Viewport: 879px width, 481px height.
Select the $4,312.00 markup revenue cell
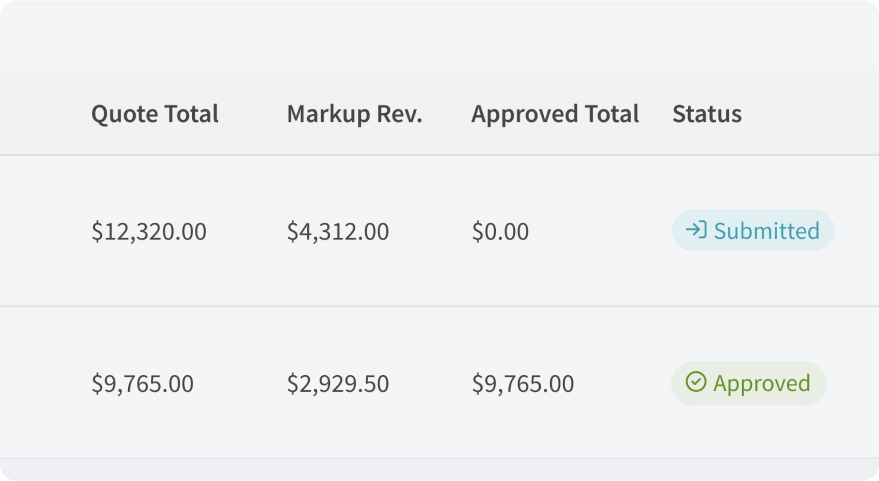pyautogui.click(x=338, y=232)
